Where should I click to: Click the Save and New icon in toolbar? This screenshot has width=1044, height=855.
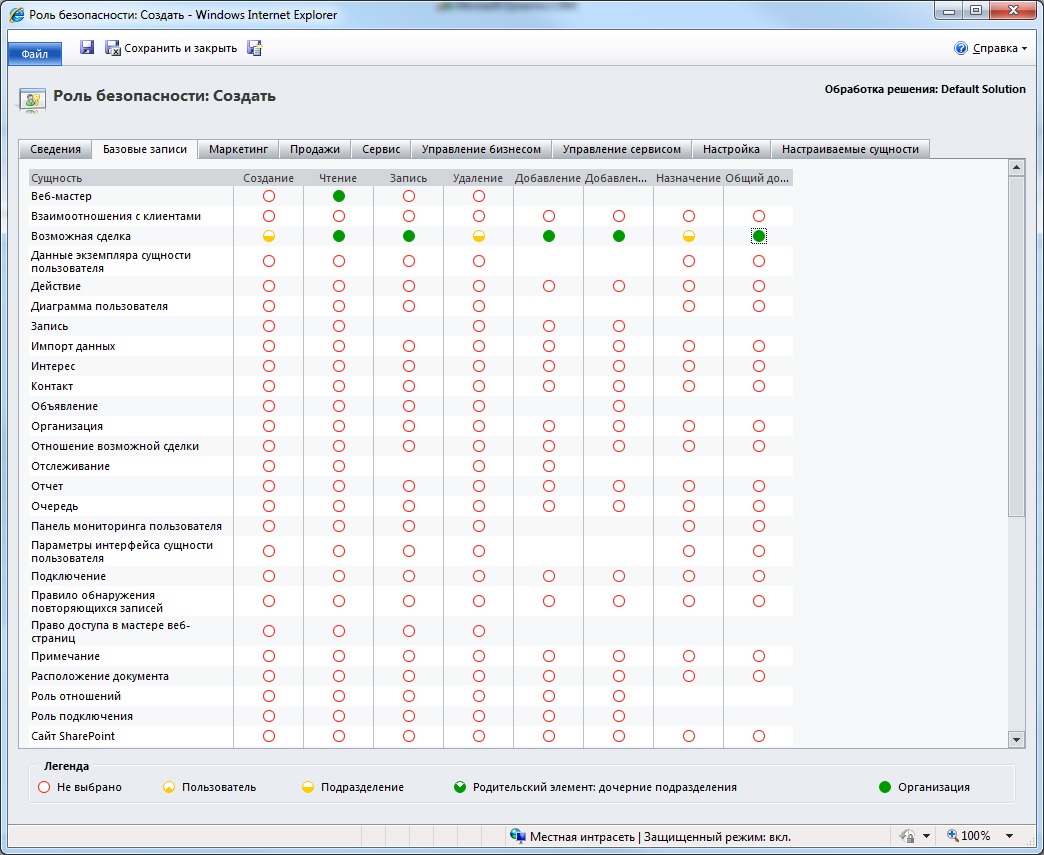pyautogui.click(x=254, y=48)
